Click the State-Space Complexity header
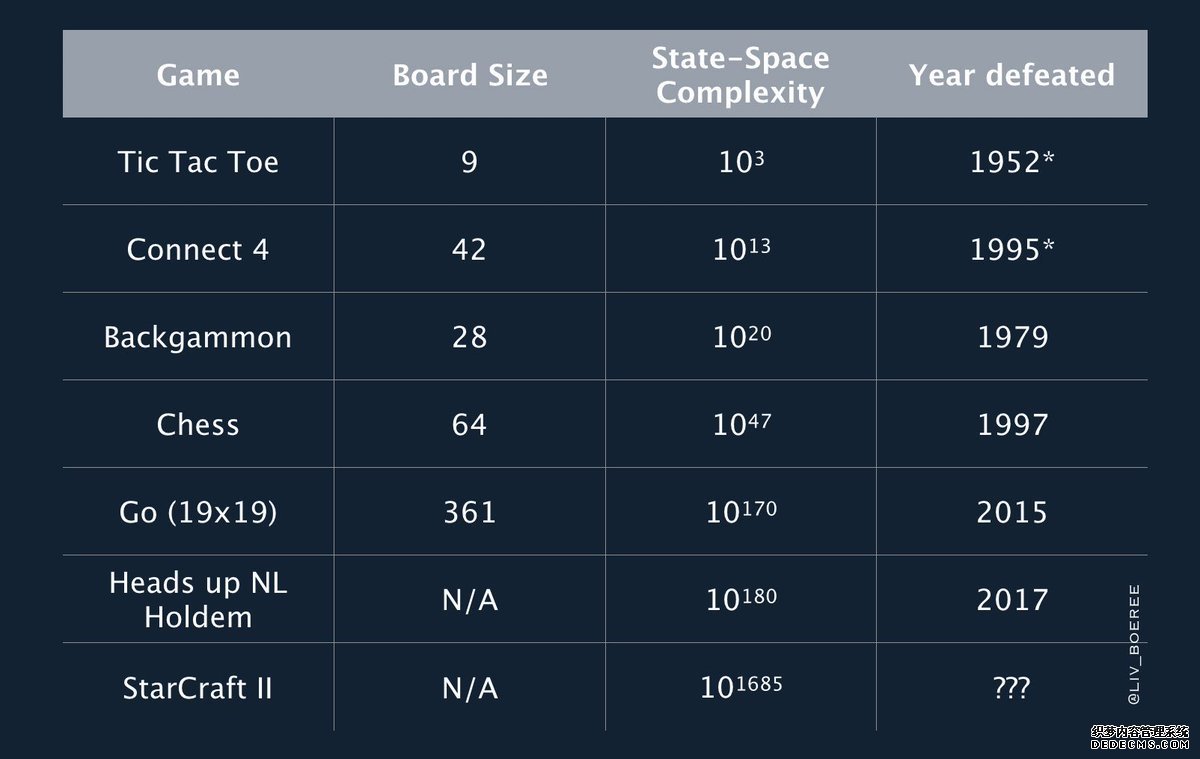This screenshot has height=759, width=1200. click(x=740, y=75)
